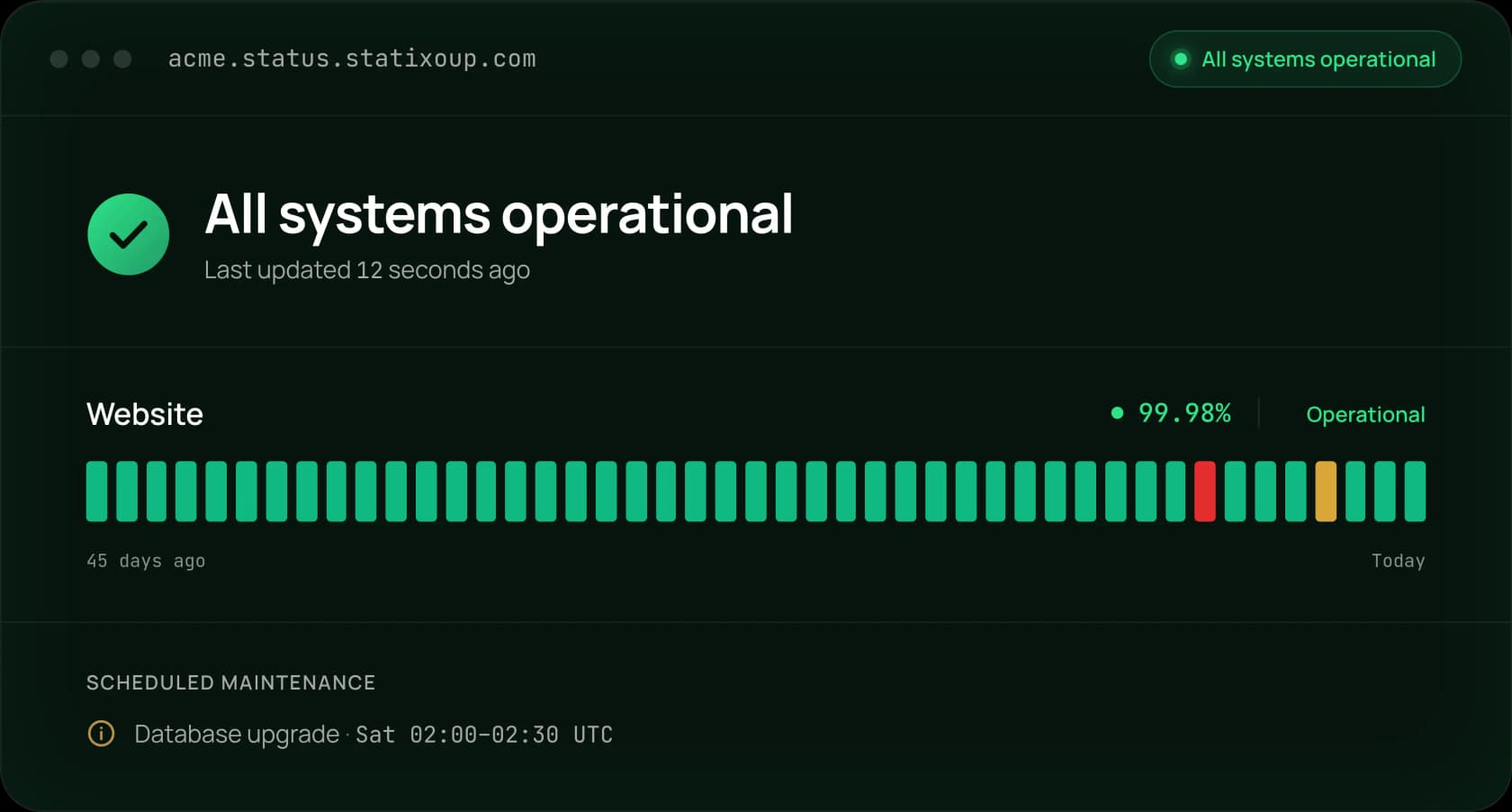This screenshot has height=812, width=1512.
Task: Open the Database upgrade maintenance entry
Action: [350, 734]
